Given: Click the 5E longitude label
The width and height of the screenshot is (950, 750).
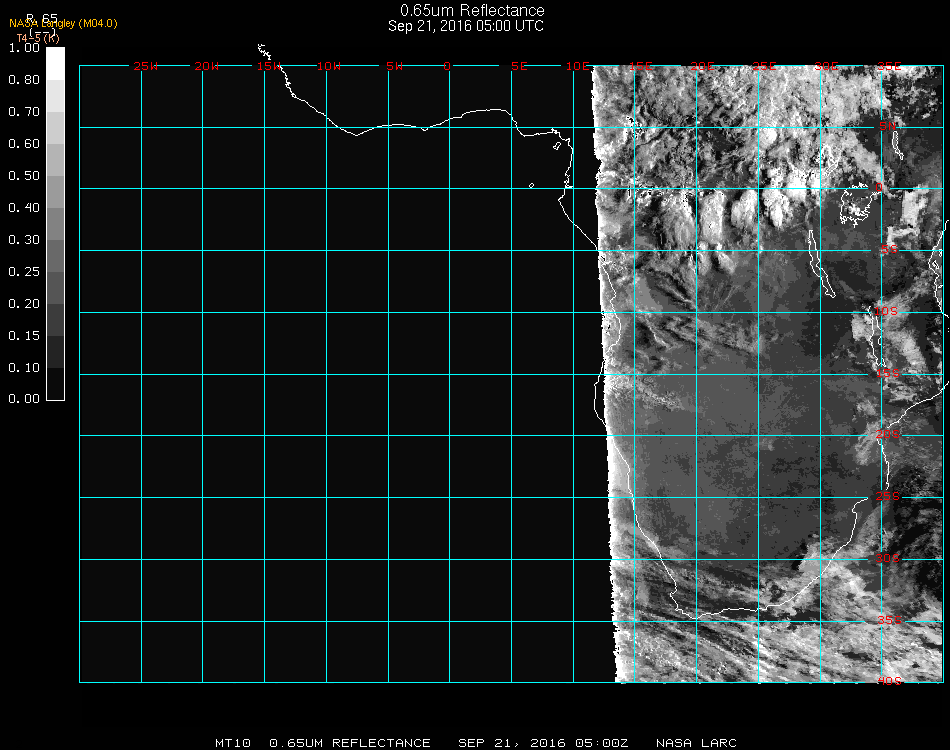Looking at the screenshot, I should (x=519, y=67).
